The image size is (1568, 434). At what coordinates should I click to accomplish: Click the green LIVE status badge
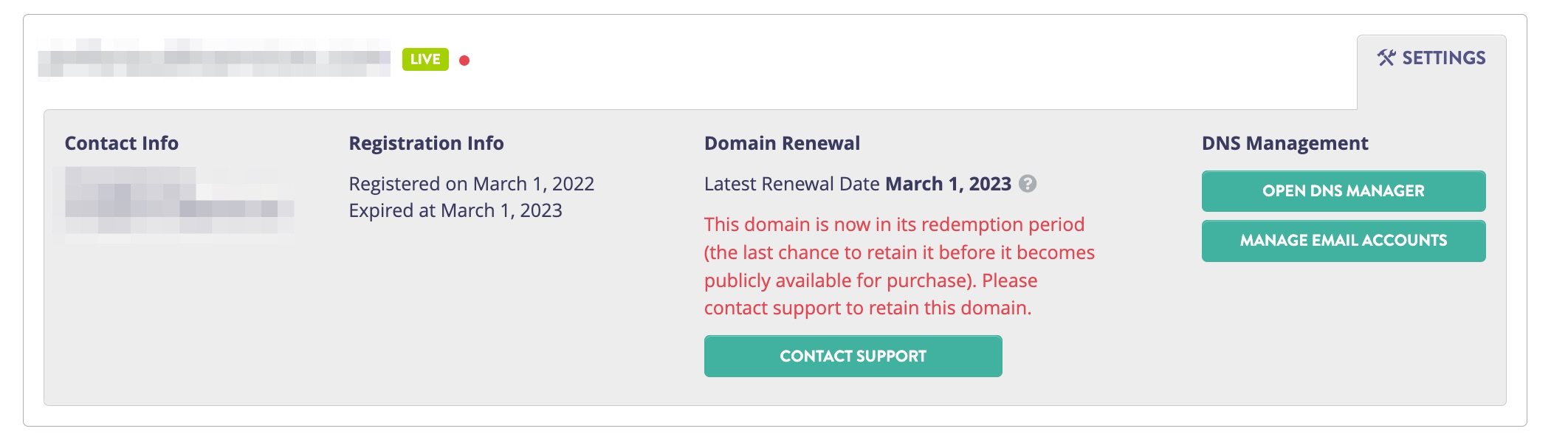pos(425,59)
